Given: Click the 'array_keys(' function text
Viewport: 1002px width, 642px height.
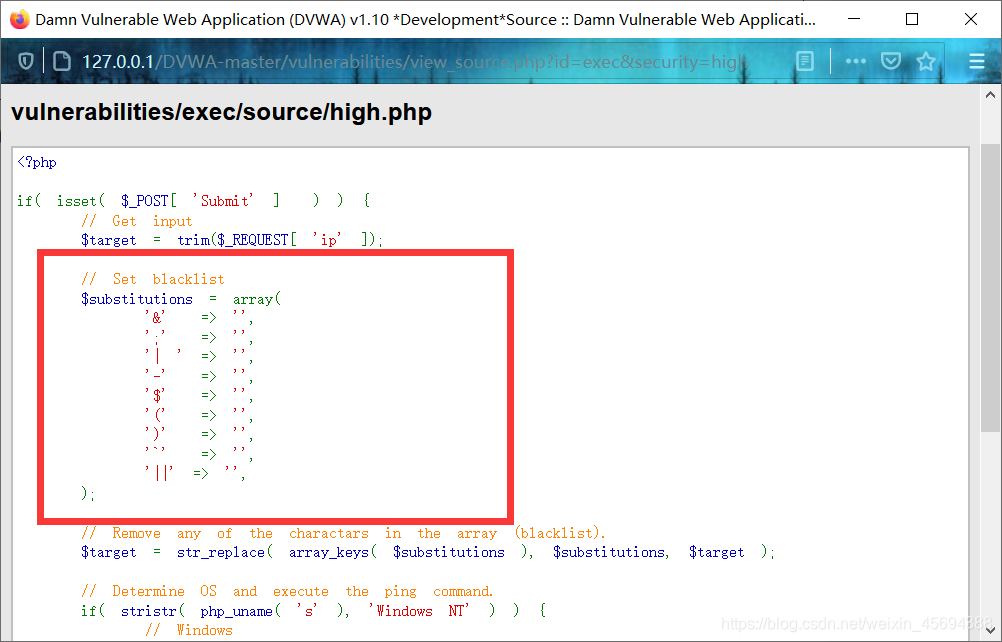Looking at the screenshot, I should (333, 552).
